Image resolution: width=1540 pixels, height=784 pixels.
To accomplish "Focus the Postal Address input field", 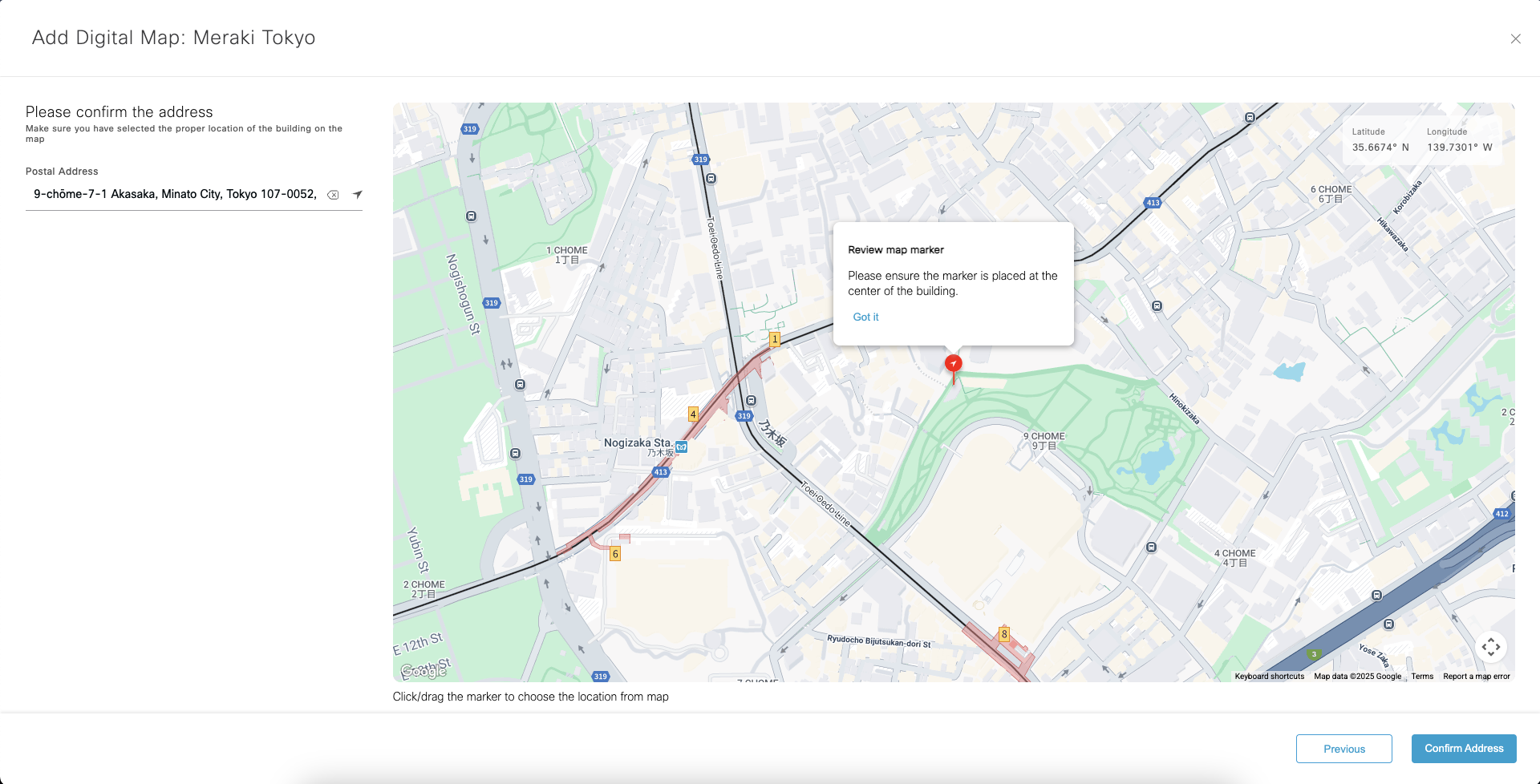I will [175, 194].
